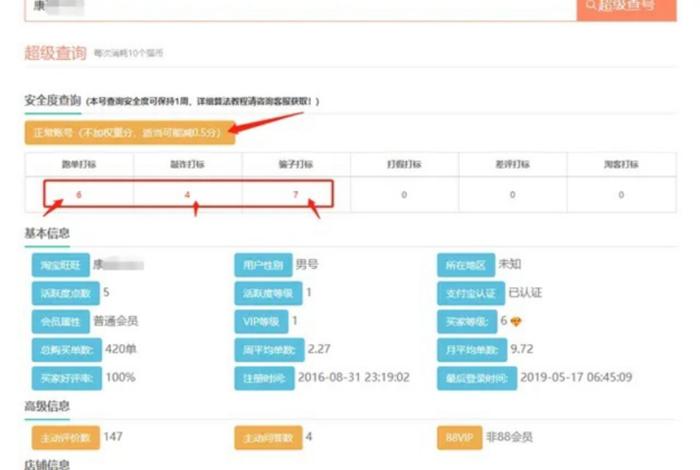
Task: Click the 100% positive rating value
Action: click(121, 378)
